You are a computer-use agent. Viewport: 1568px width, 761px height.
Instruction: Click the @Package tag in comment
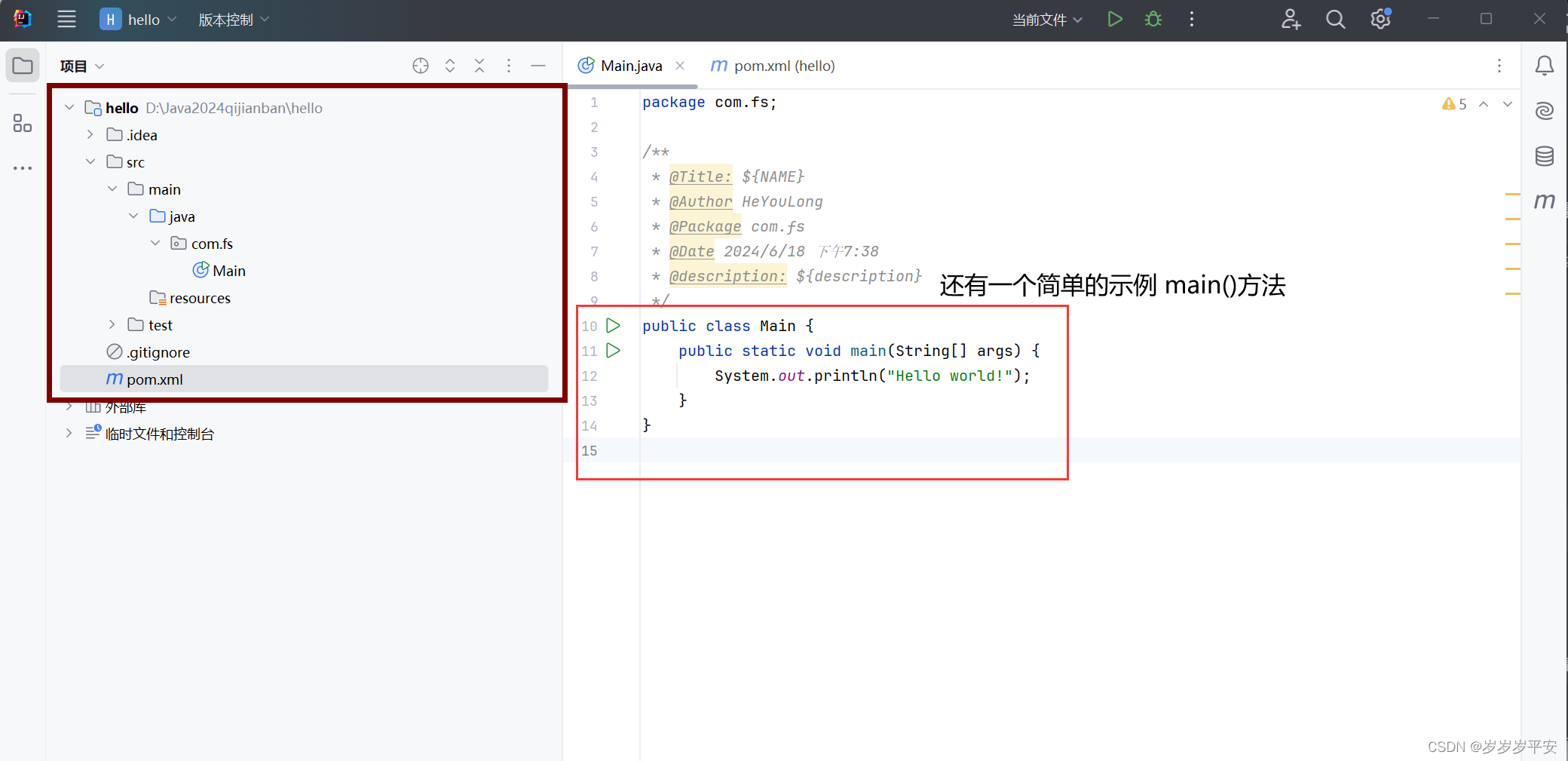(x=705, y=226)
